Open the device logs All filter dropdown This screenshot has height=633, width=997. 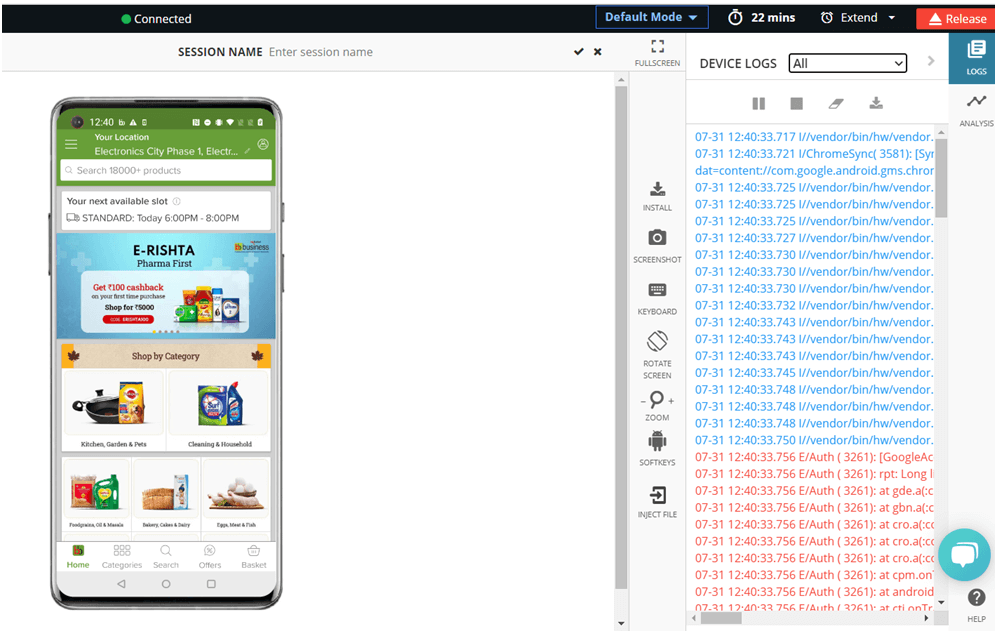pyautogui.click(x=848, y=63)
